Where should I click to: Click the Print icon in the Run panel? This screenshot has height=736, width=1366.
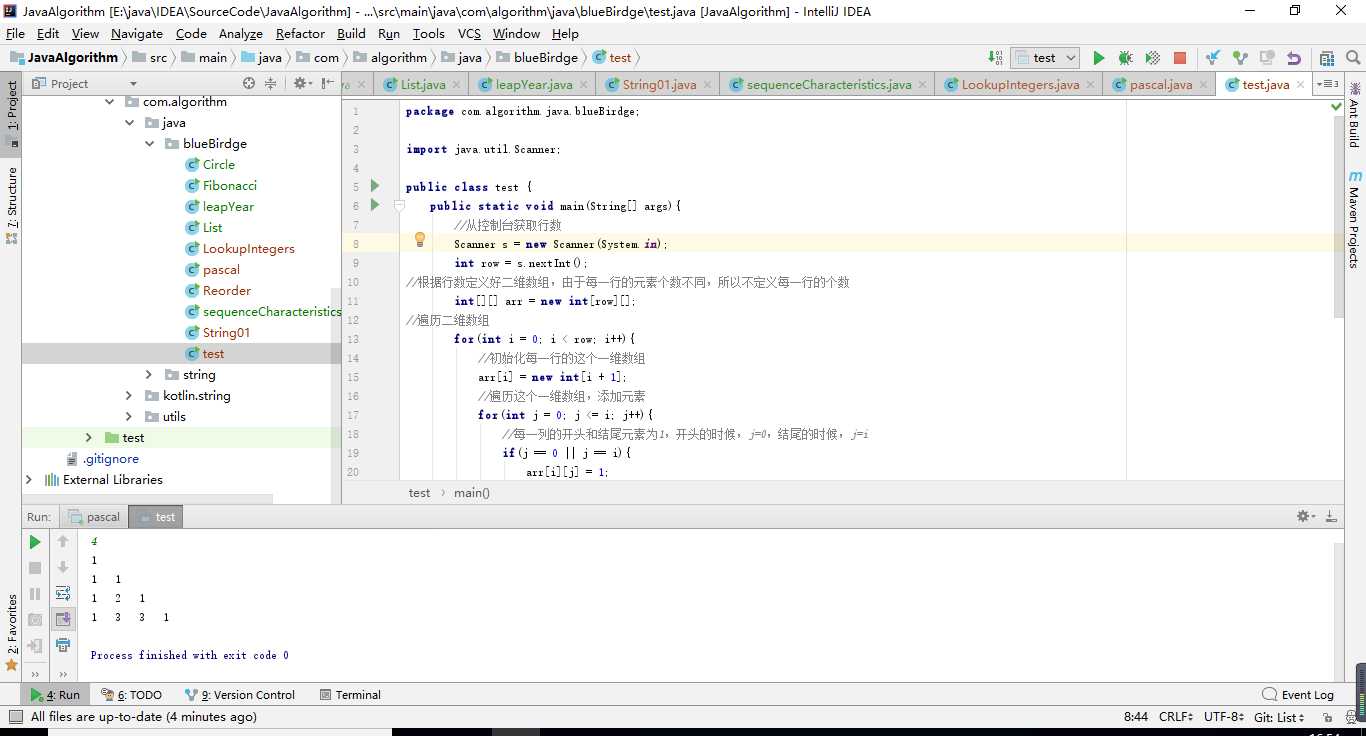click(63, 645)
